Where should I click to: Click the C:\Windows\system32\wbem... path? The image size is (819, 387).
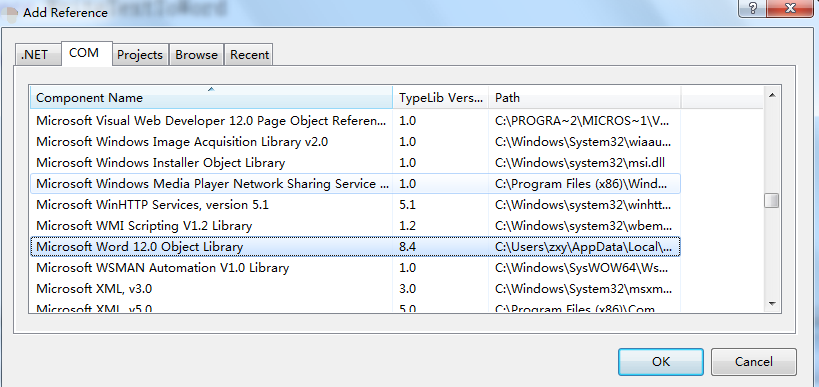click(x=583, y=226)
